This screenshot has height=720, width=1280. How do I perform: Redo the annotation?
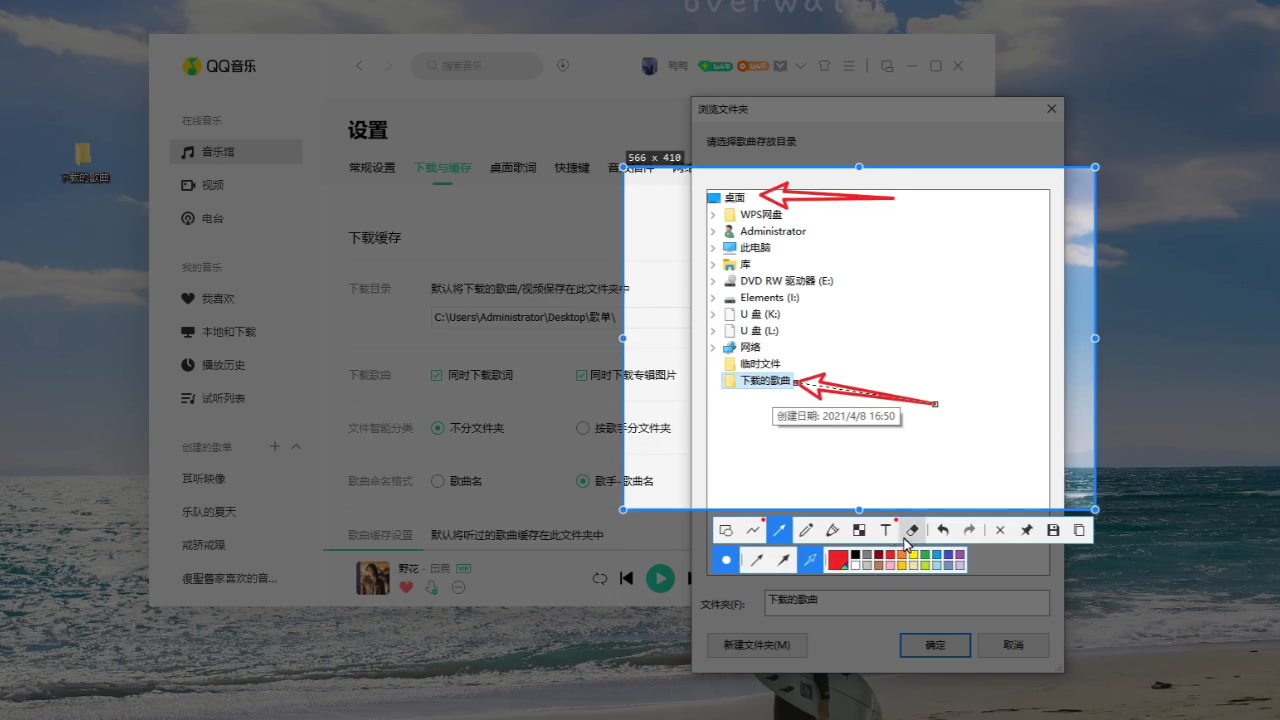pyautogui.click(x=969, y=530)
